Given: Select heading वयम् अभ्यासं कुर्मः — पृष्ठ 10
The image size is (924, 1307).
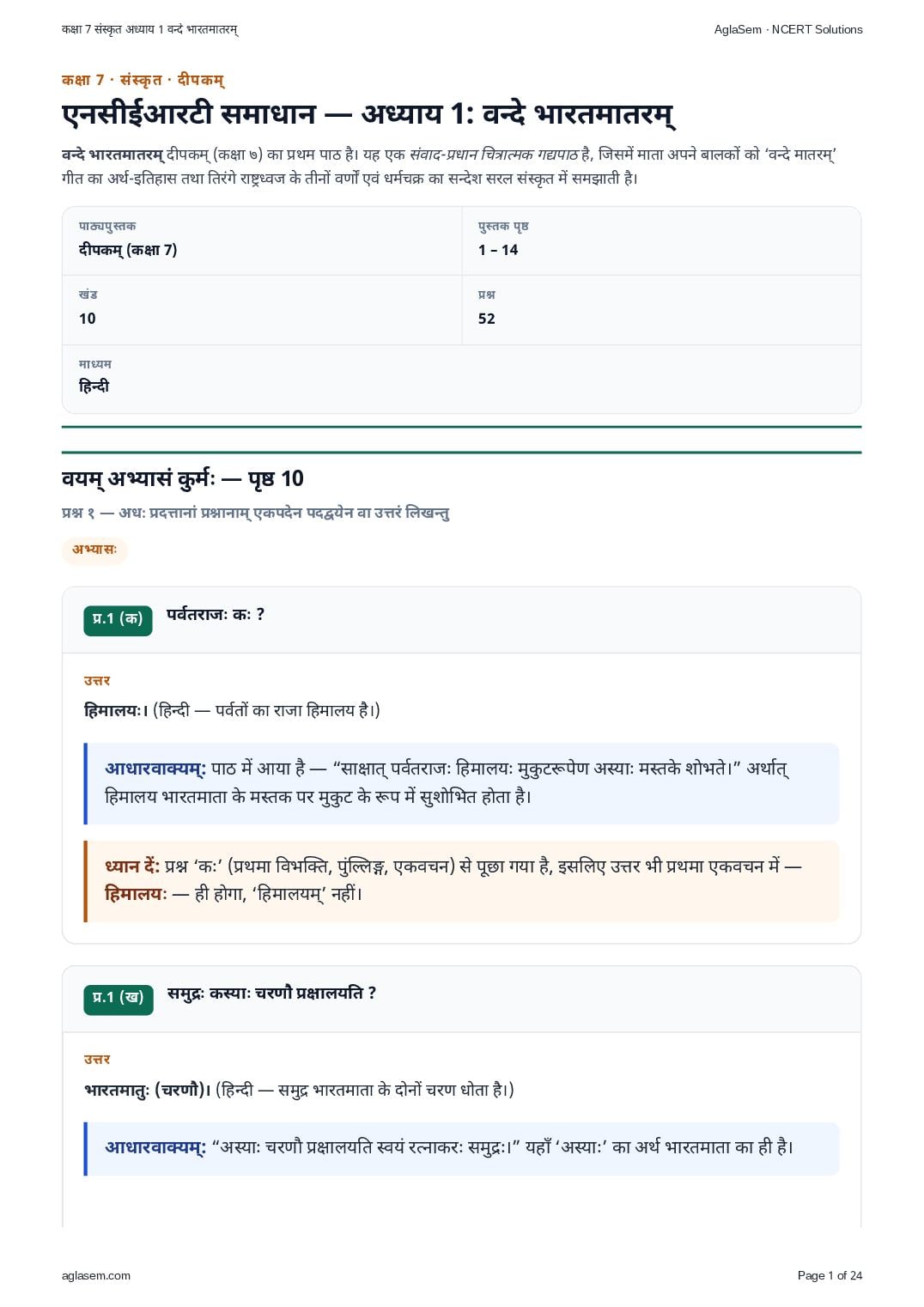Looking at the screenshot, I should (x=183, y=478).
